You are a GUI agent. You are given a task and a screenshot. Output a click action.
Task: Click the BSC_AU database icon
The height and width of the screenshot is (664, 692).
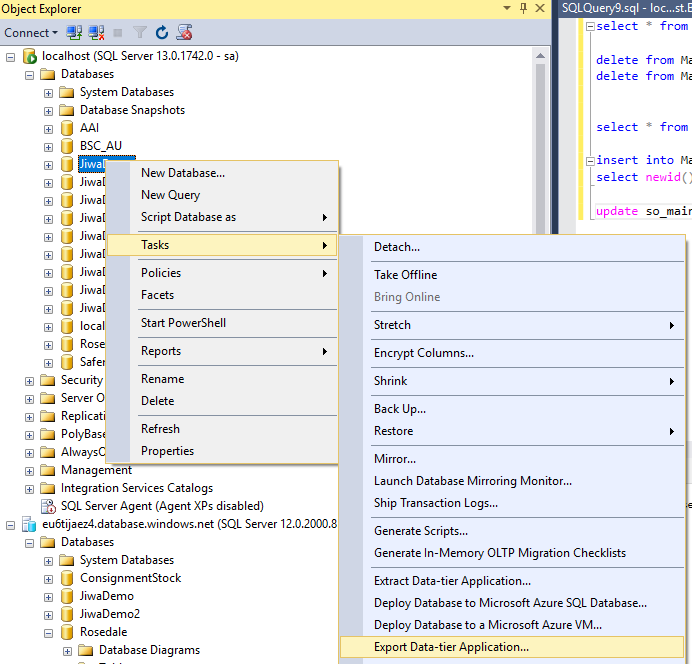point(67,146)
